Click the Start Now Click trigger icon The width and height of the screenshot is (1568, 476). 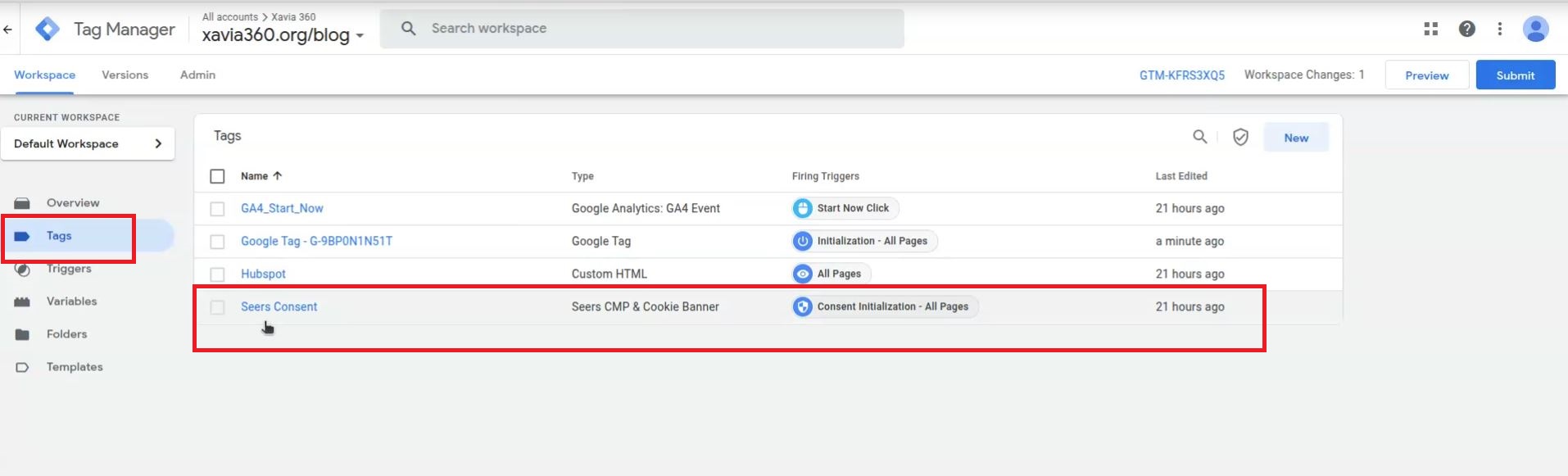tap(803, 208)
